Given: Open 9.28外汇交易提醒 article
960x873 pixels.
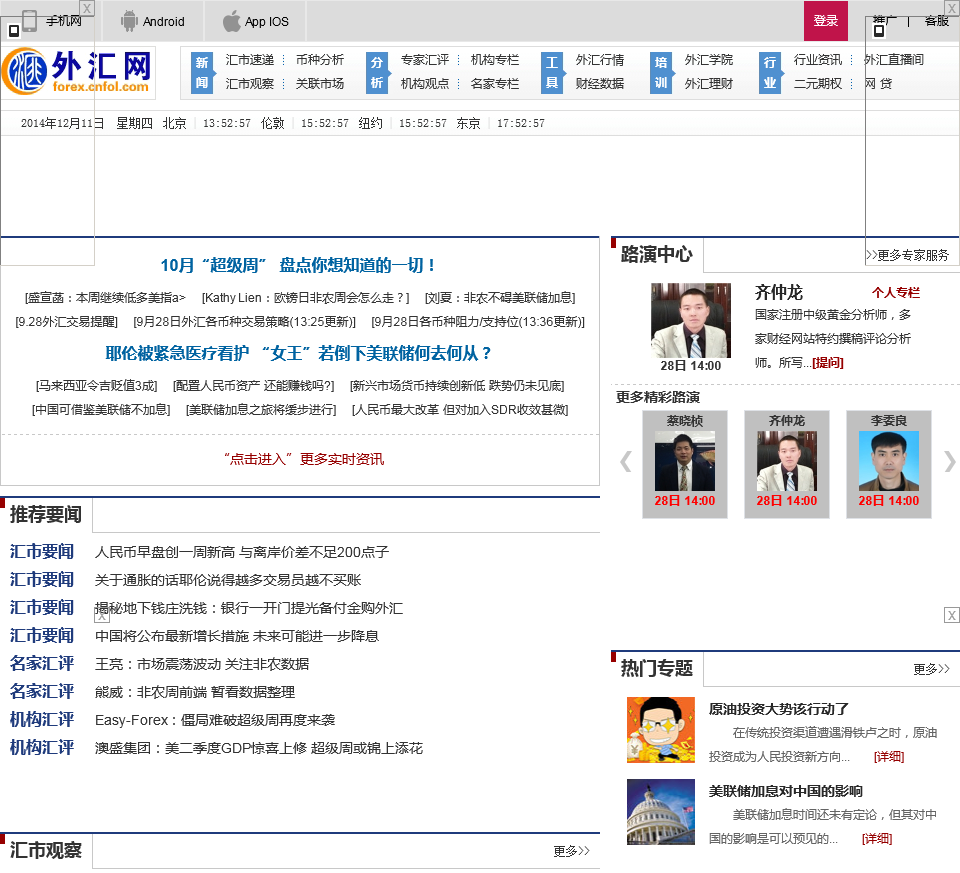Looking at the screenshot, I should [66, 322].
